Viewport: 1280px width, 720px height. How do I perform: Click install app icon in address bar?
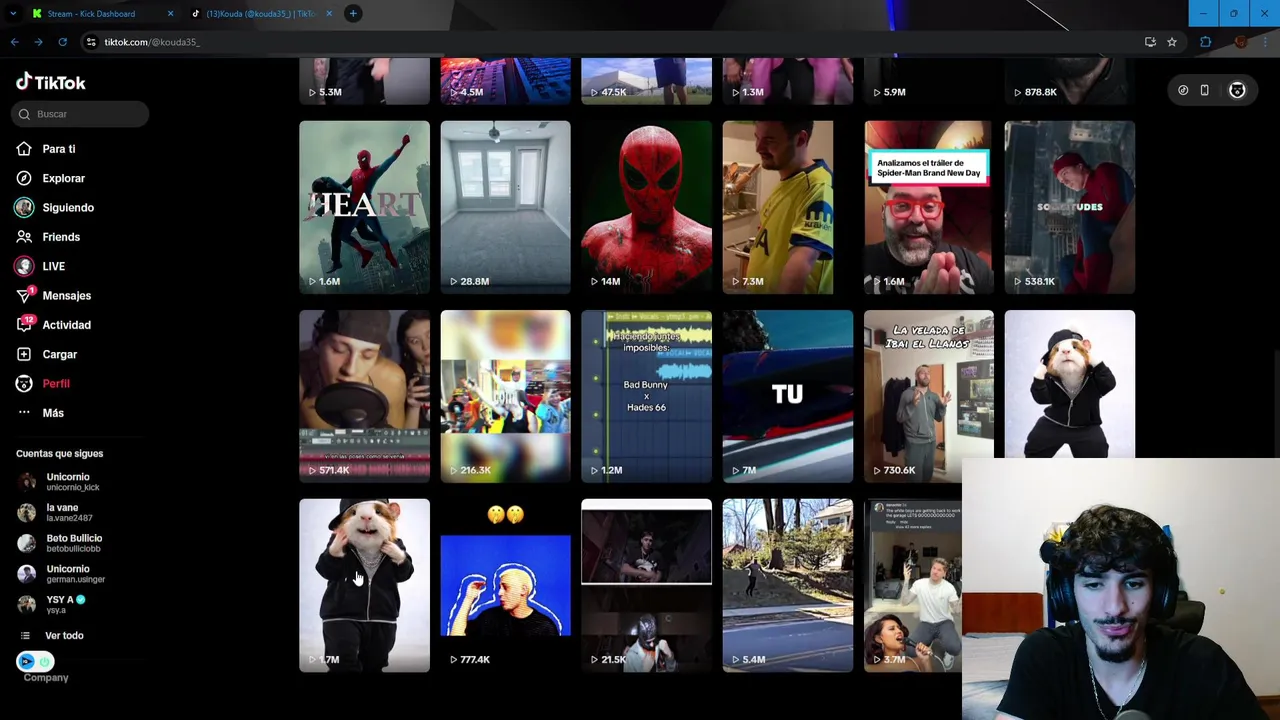click(1150, 42)
